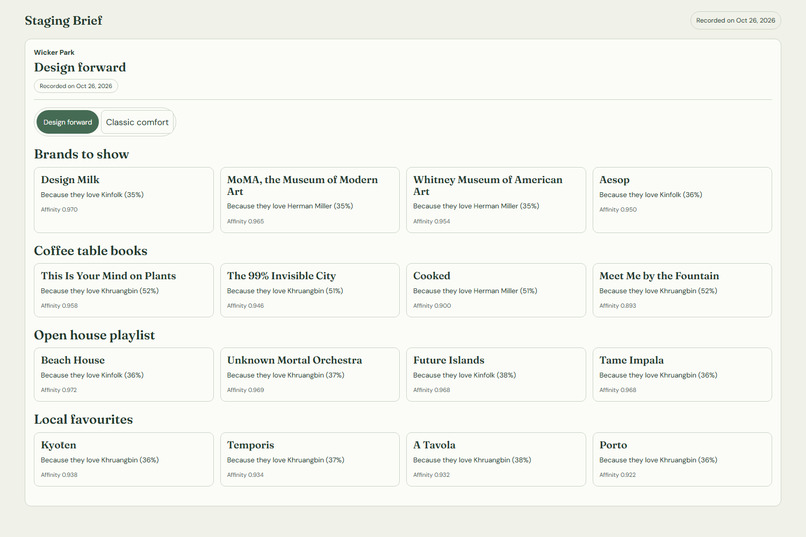Click Affinity 0.893 under Meet Me by the Fountain
The image size is (806, 537).
(x=617, y=306)
